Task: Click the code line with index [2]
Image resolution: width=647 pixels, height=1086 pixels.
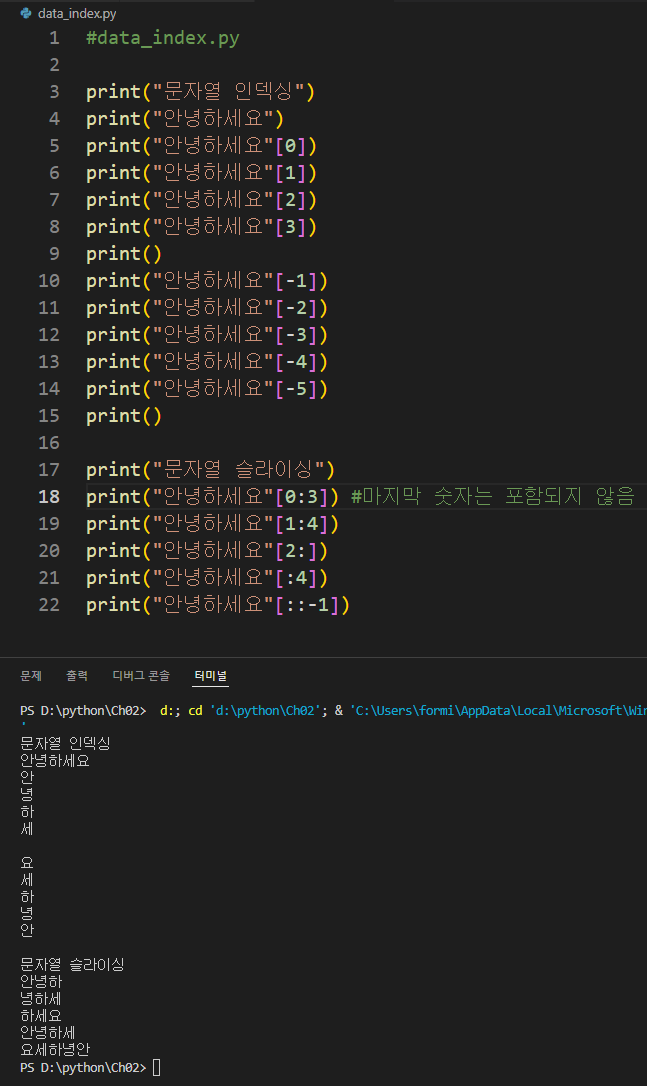Action: 202,199
